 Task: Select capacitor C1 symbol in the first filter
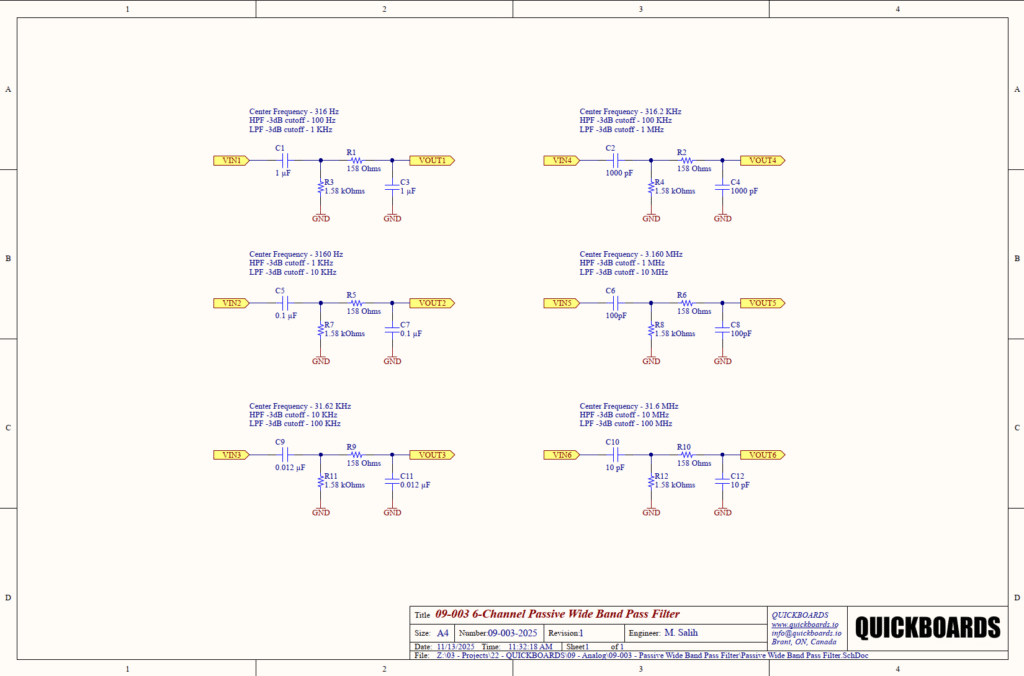click(x=281, y=159)
